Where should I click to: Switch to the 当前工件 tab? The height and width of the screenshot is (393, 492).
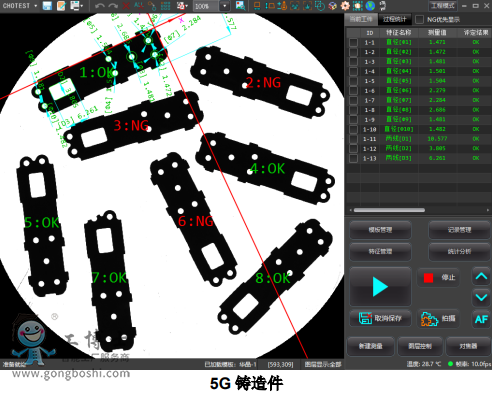[361, 19]
